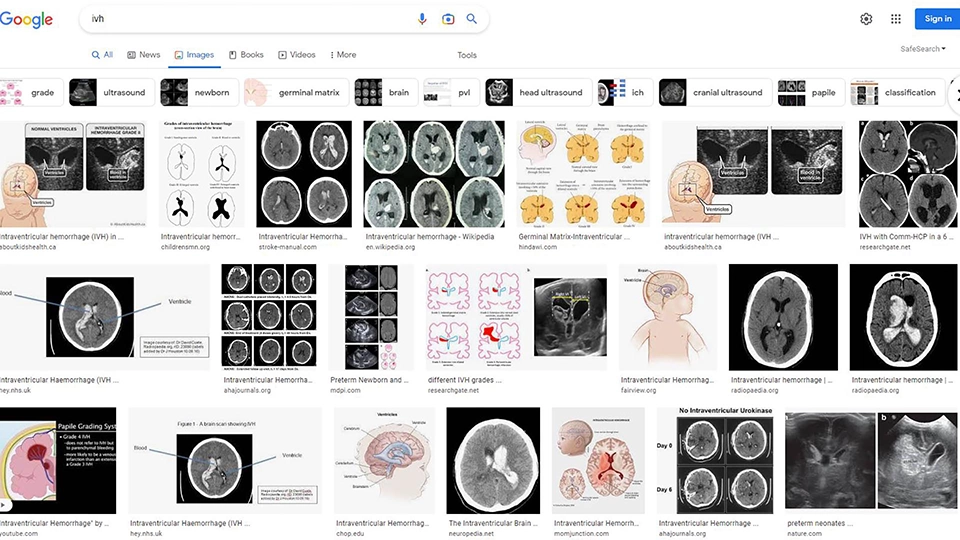Click the en.wikipedia.org source link
The height and width of the screenshot is (540, 960).
pyautogui.click(x=390, y=247)
